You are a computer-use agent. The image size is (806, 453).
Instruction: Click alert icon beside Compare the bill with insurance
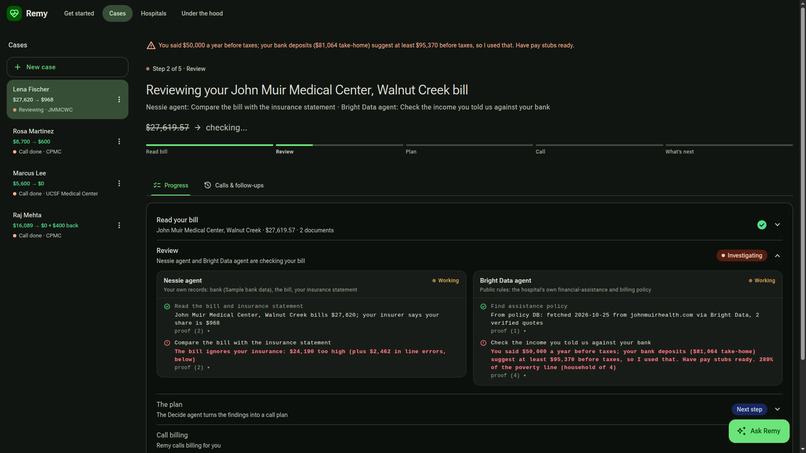tap(167, 343)
